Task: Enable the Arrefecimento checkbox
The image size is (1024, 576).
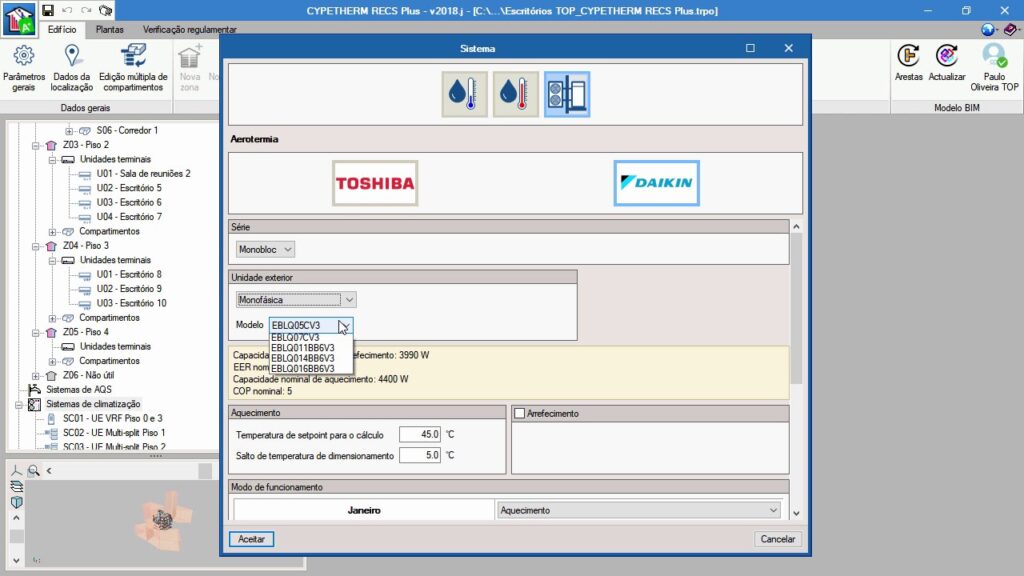Action: (x=519, y=413)
